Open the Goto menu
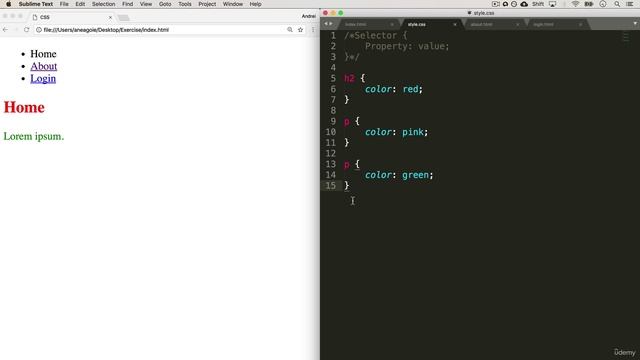Viewport: 640px width, 360px height. click(165, 4)
